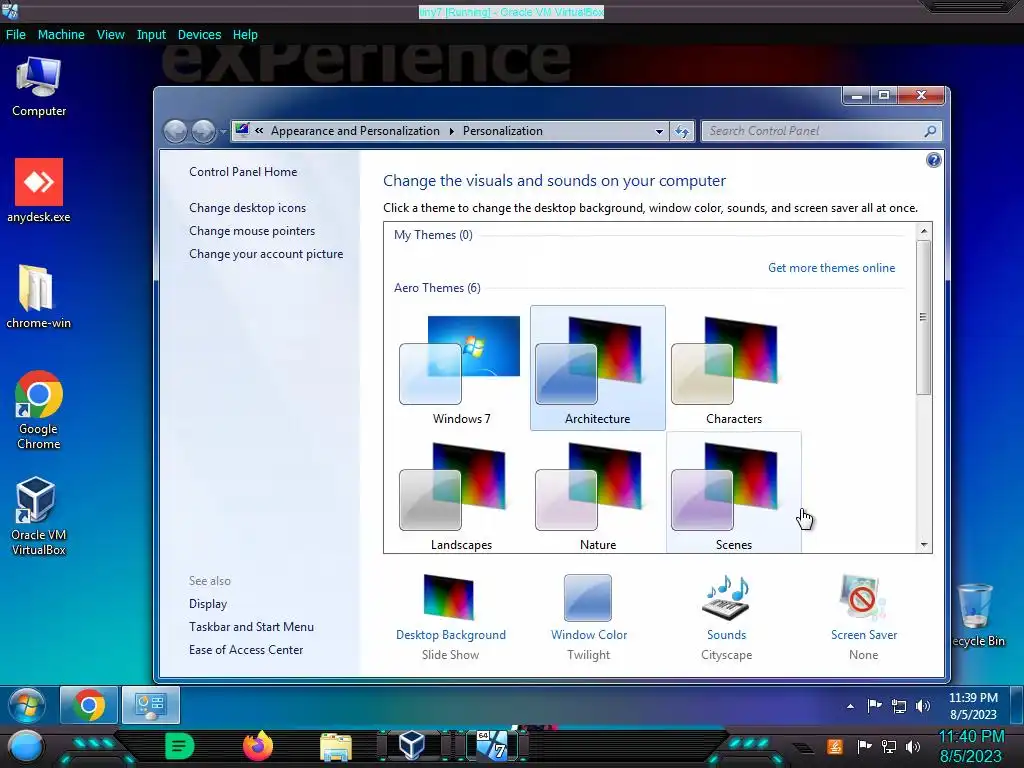Click the theme list scroll down arrow
1024x768 pixels.
(x=923, y=545)
